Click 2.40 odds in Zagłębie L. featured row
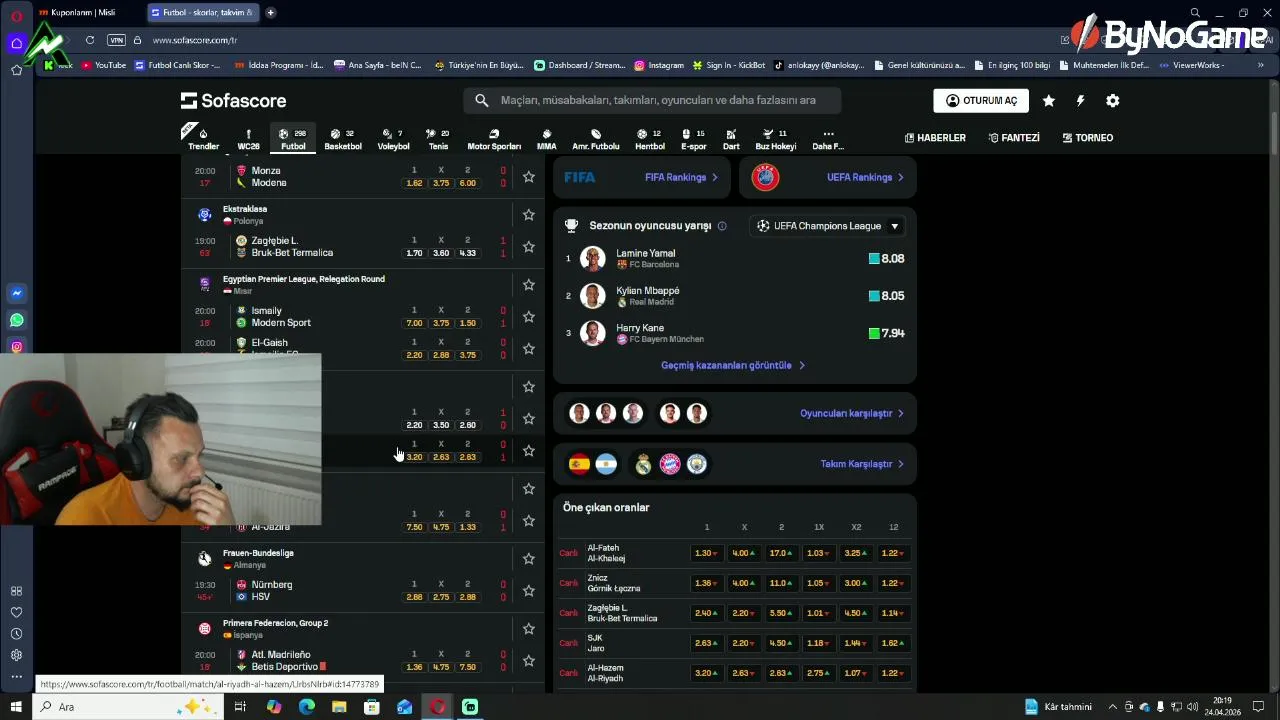This screenshot has width=1280, height=720. coord(706,613)
